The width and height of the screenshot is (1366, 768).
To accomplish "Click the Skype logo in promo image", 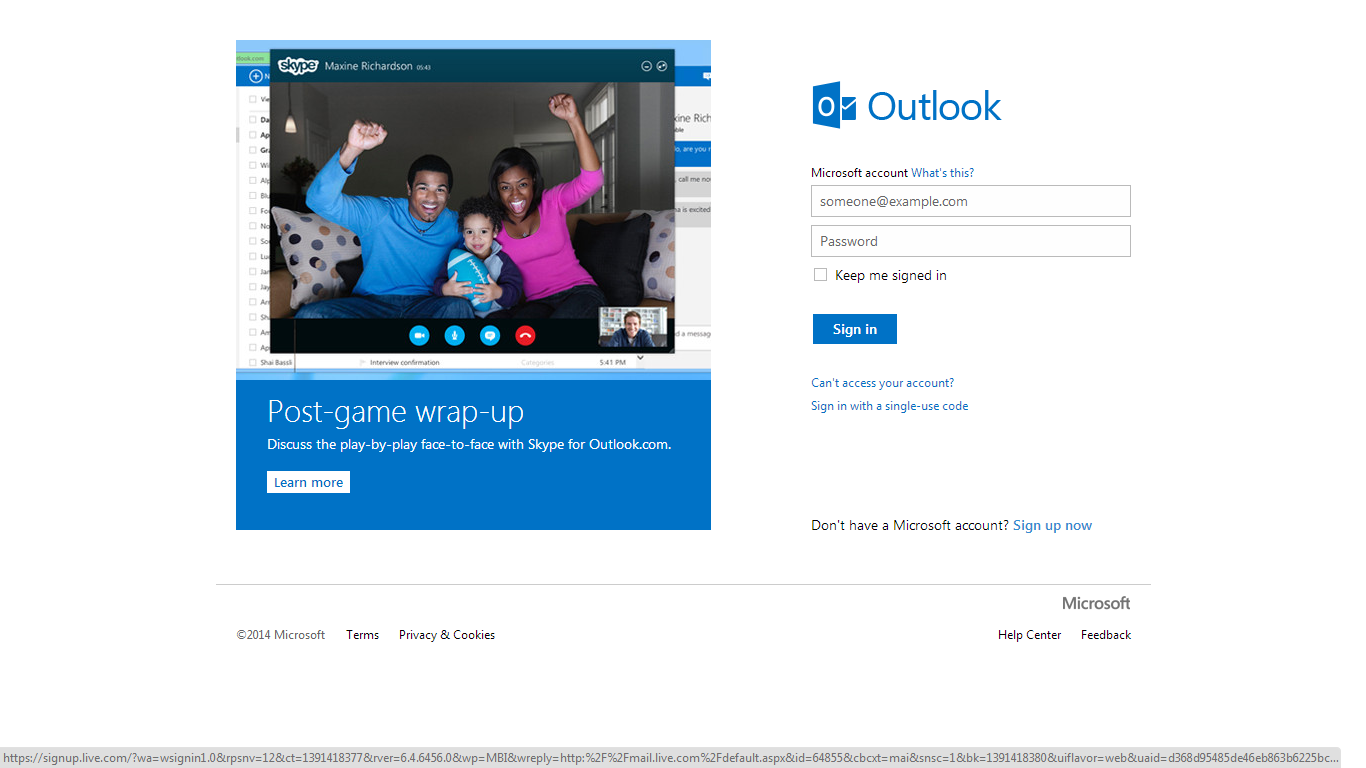I will click(x=298, y=66).
